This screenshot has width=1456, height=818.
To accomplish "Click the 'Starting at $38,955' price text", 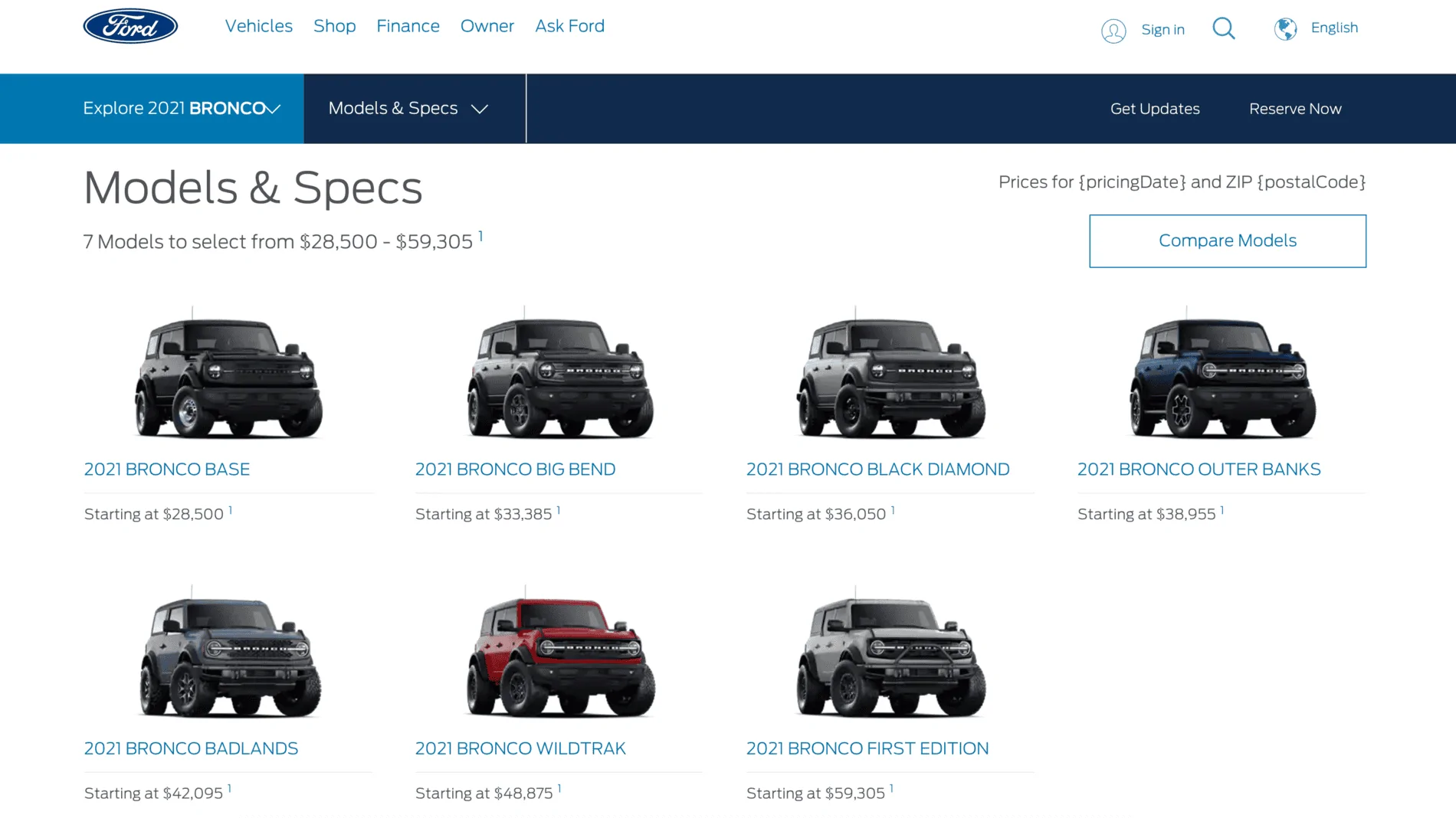I will (1146, 515).
